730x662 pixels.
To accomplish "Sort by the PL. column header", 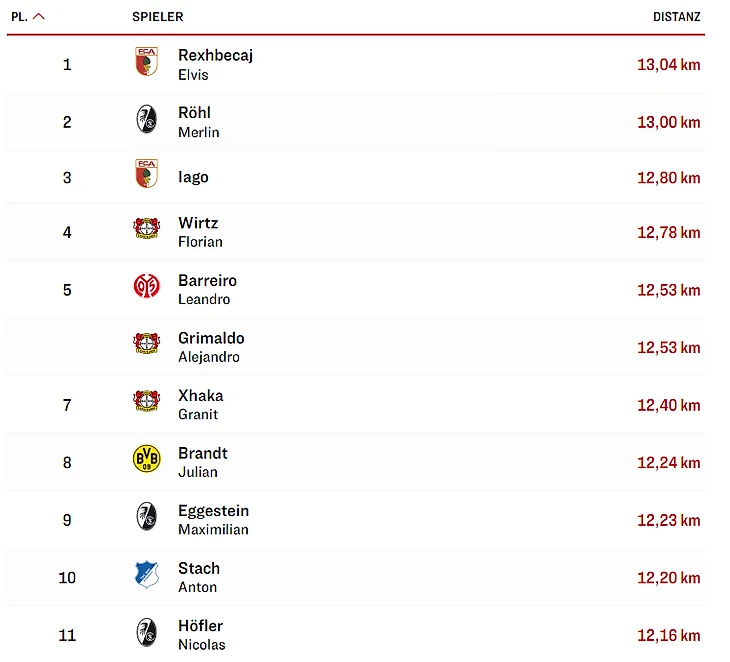I will click(x=20, y=17).
